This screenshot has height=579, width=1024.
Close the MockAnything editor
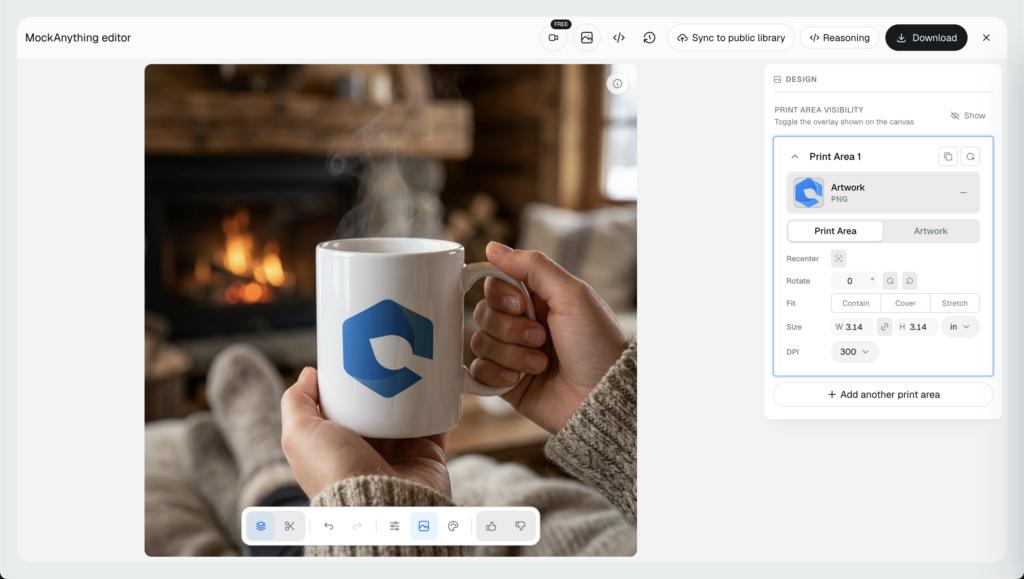click(x=986, y=38)
